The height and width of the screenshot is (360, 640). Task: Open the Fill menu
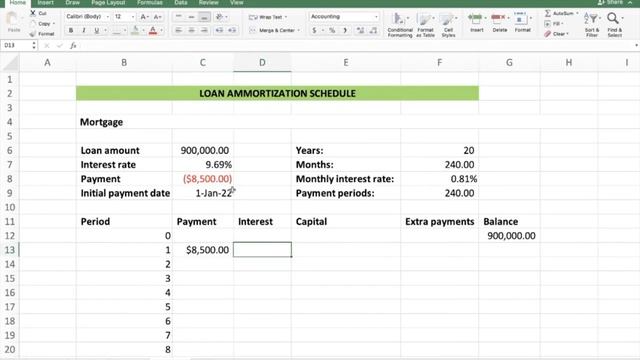pos(554,24)
